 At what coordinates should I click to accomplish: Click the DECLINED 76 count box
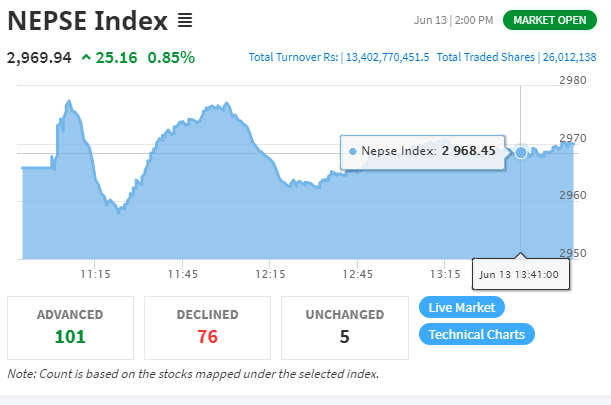(x=207, y=328)
